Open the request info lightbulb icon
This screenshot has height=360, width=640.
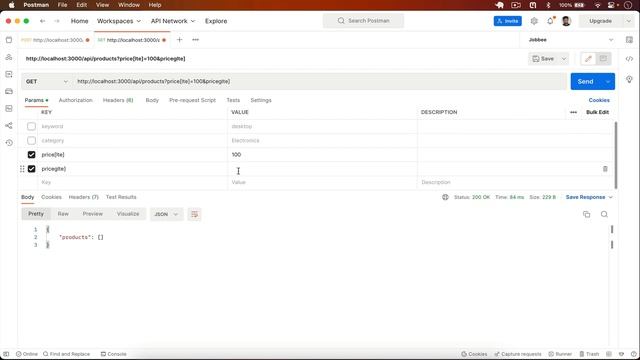pyautogui.click(x=629, y=79)
